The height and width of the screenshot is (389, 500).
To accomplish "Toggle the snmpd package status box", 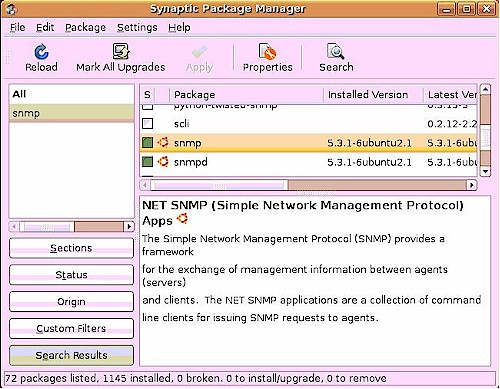I will click(147, 162).
